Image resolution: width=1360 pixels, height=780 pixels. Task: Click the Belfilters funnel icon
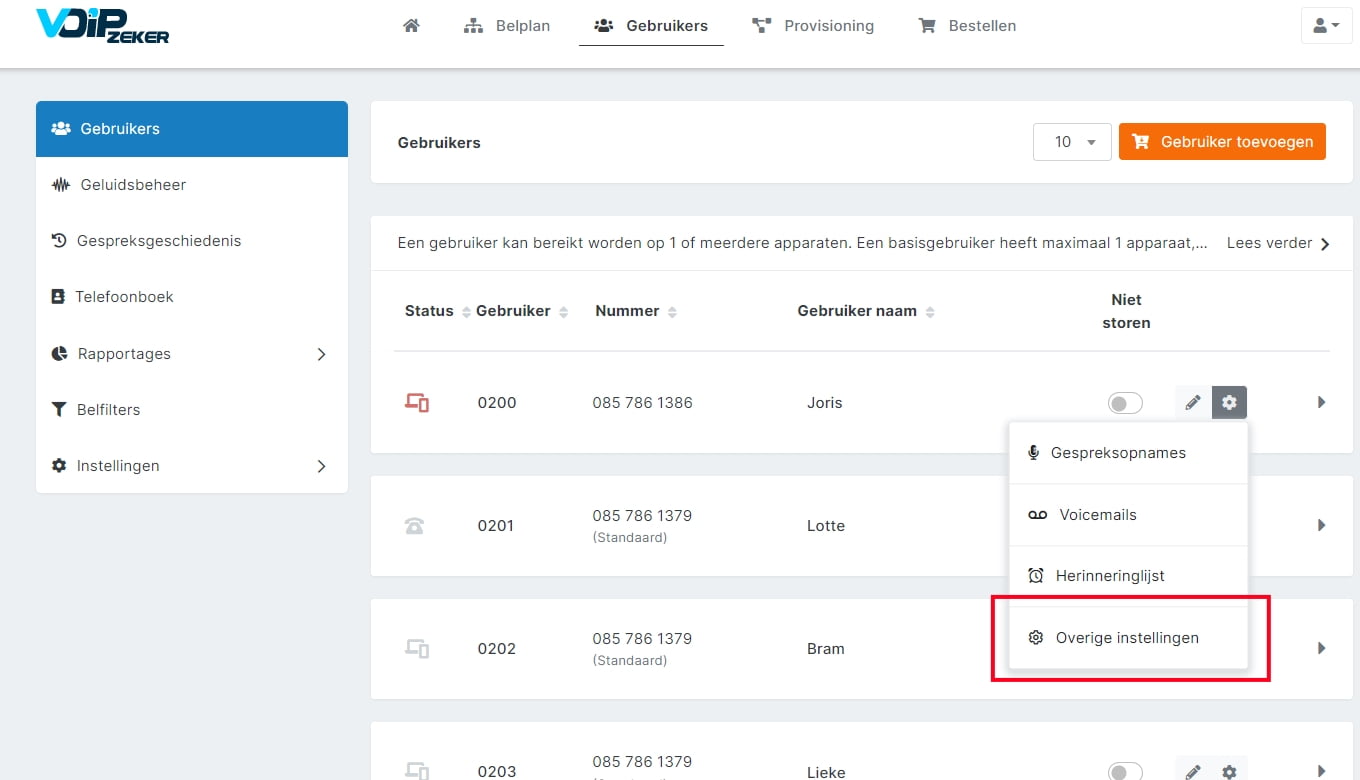point(58,410)
